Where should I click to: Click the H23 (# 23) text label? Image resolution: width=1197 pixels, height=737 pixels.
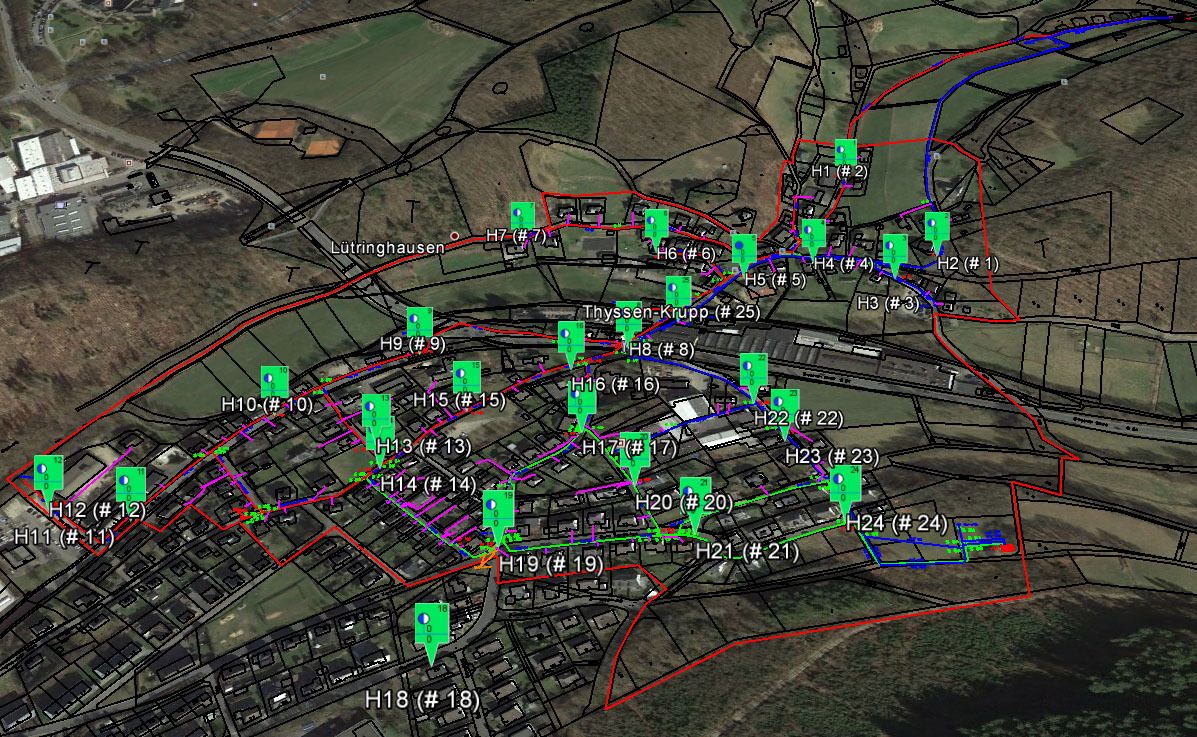coord(831,457)
